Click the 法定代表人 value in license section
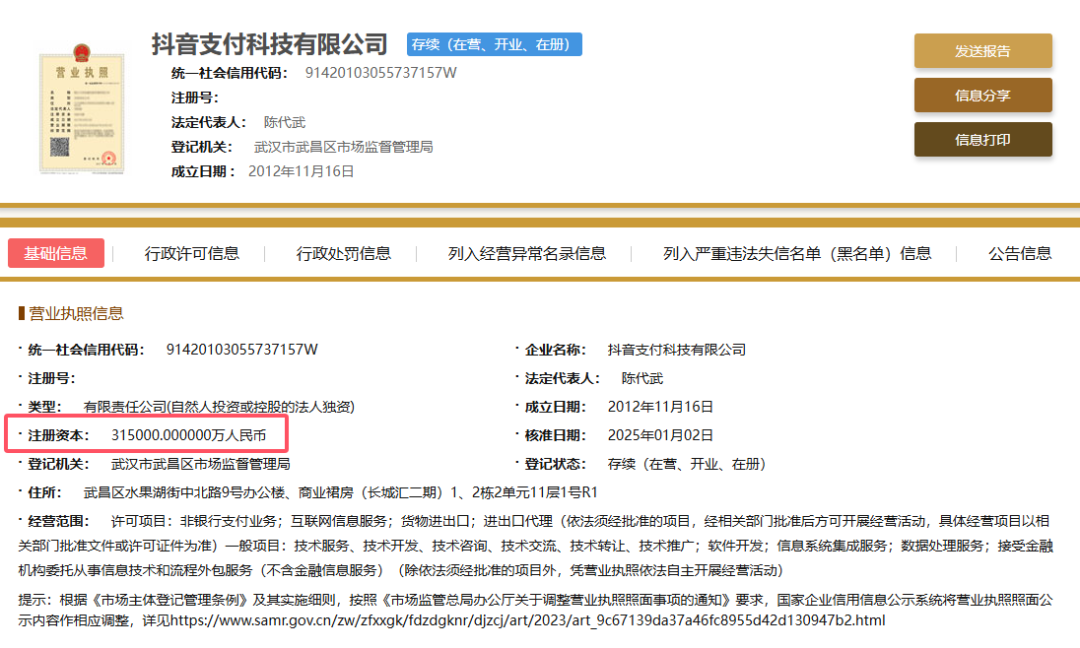The image size is (1080, 648). click(x=642, y=378)
